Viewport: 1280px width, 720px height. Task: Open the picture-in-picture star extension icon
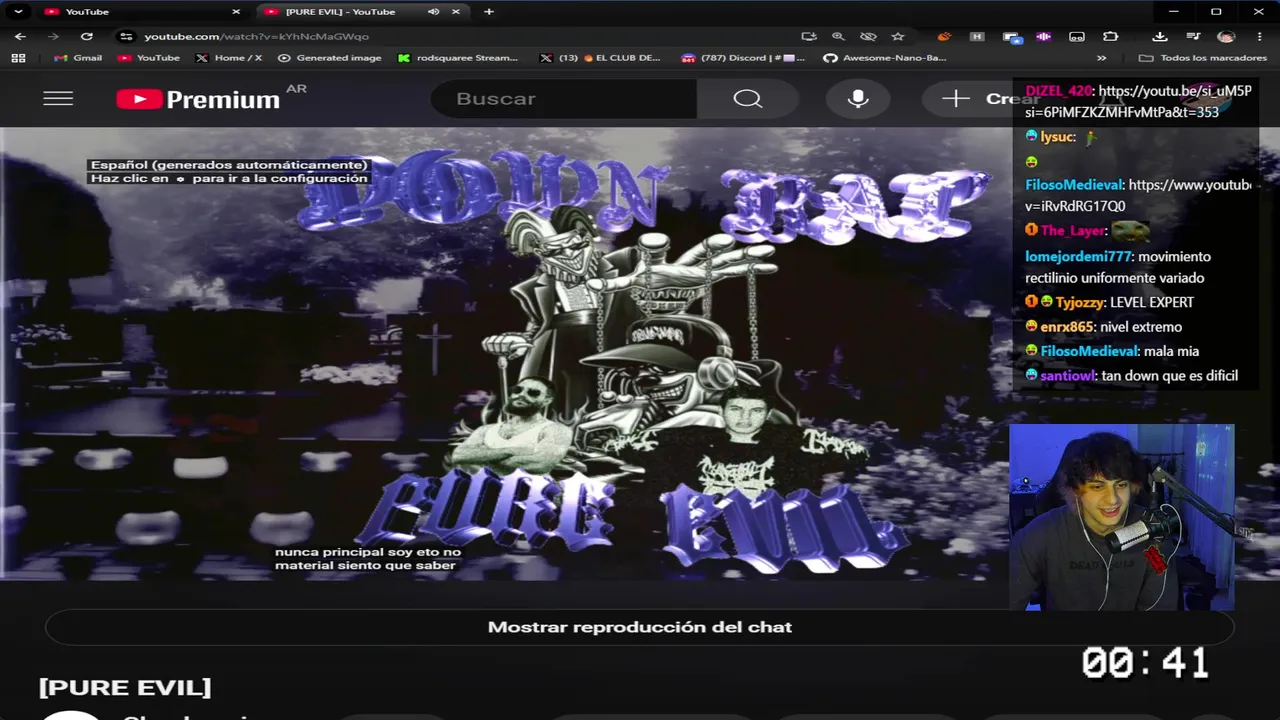1012,37
